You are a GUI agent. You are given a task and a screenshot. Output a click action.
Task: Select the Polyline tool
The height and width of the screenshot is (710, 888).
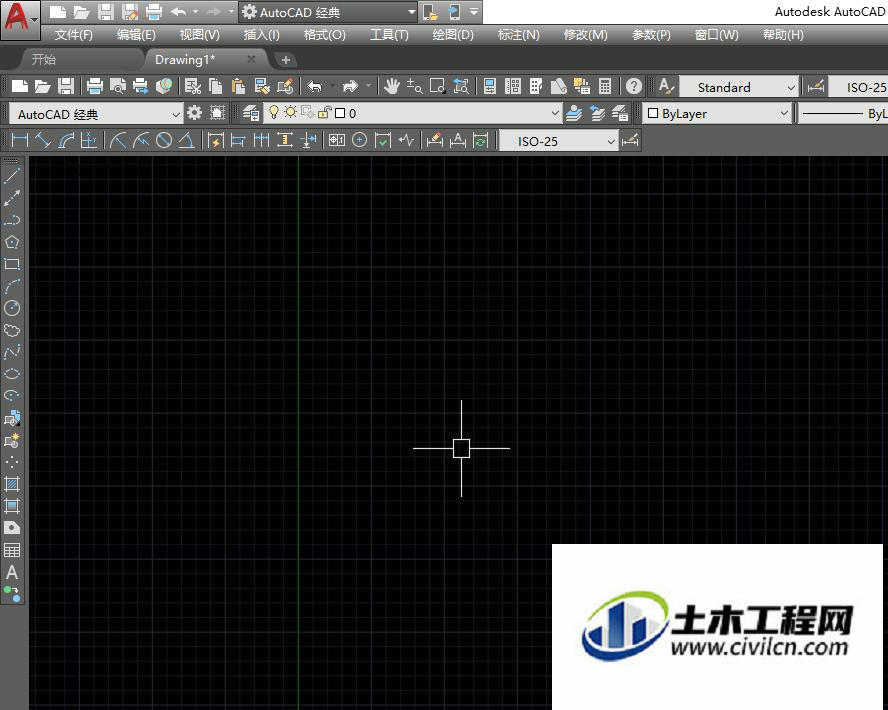[12, 220]
